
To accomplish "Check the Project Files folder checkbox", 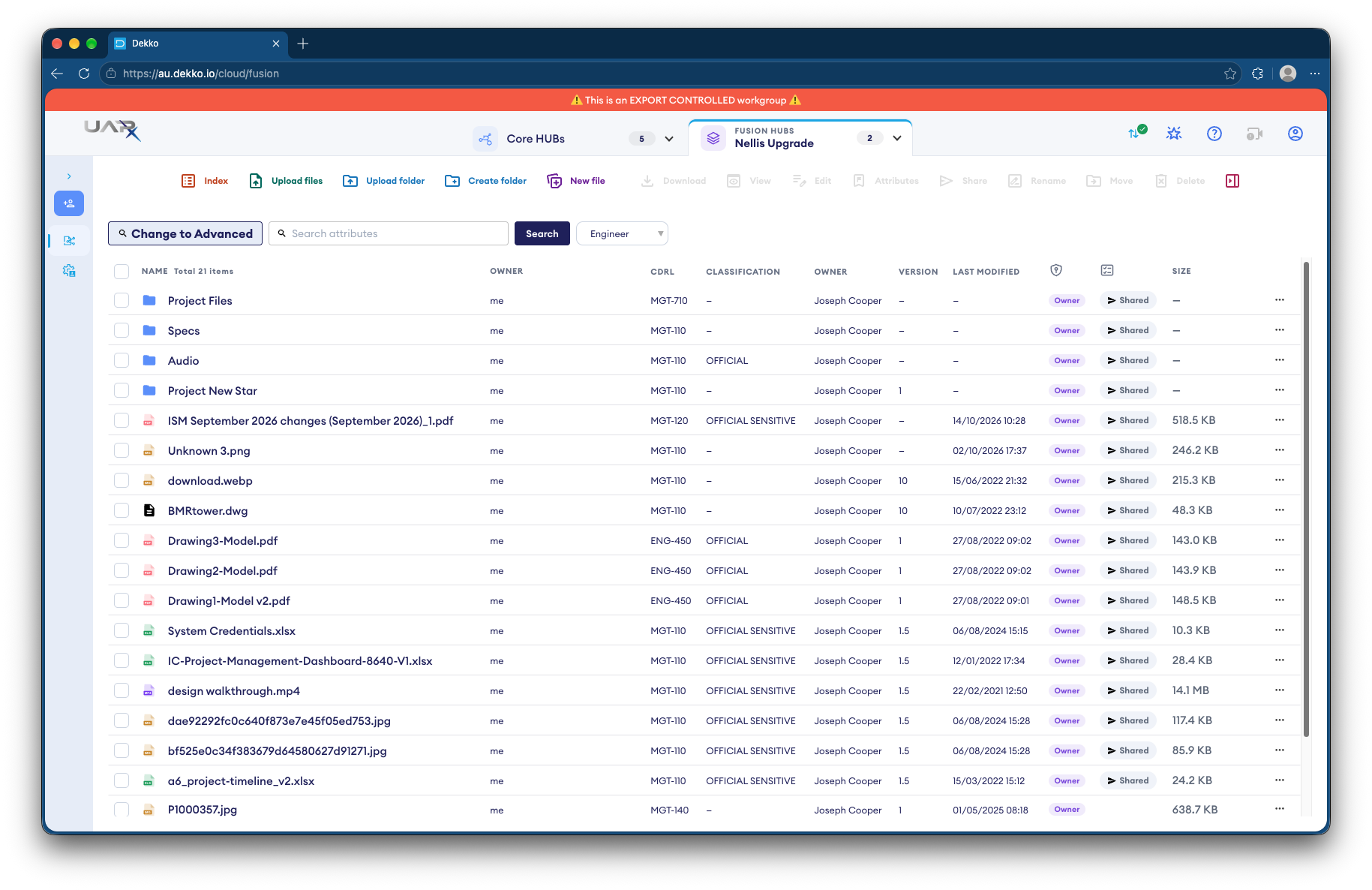I will pyautogui.click(x=122, y=300).
